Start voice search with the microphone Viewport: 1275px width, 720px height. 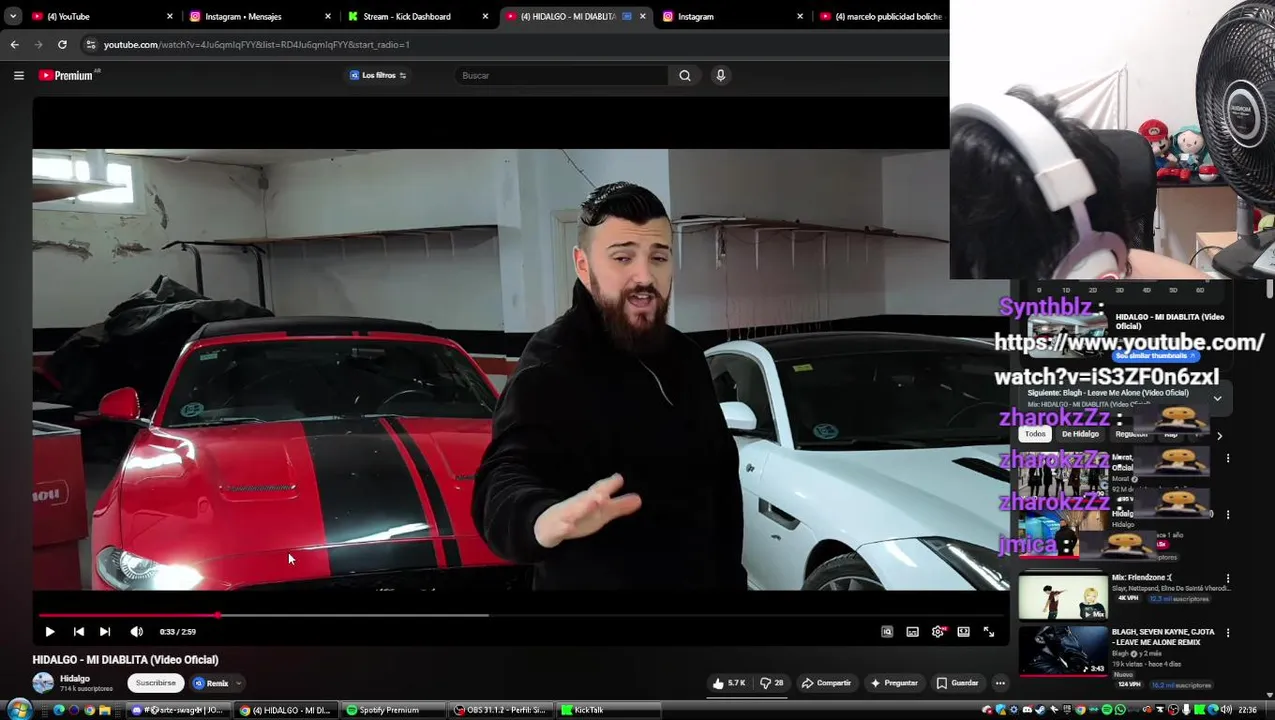(720, 75)
